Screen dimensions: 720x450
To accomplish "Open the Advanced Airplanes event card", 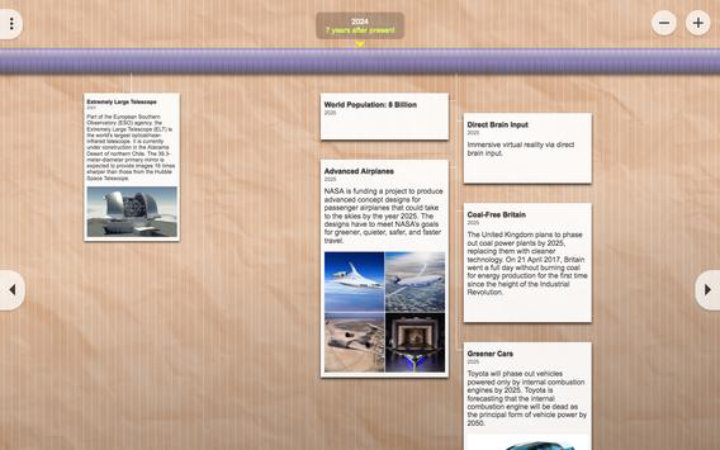I will tap(384, 269).
